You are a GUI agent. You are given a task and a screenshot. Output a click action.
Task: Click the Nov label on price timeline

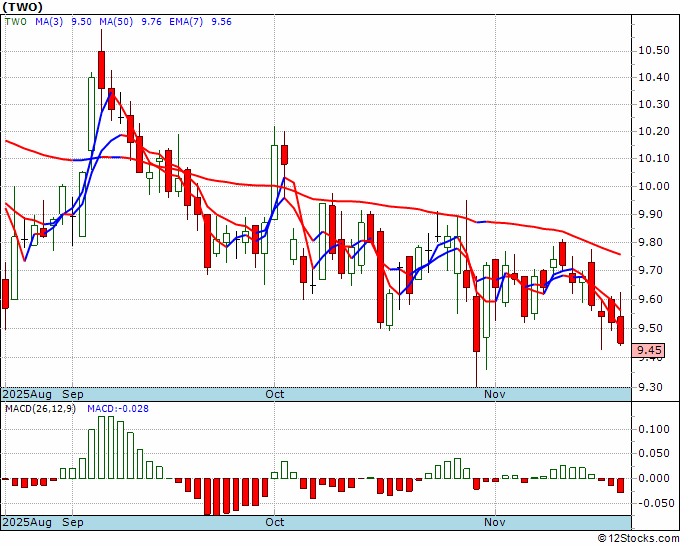pyautogui.click(x=495, y=394)
